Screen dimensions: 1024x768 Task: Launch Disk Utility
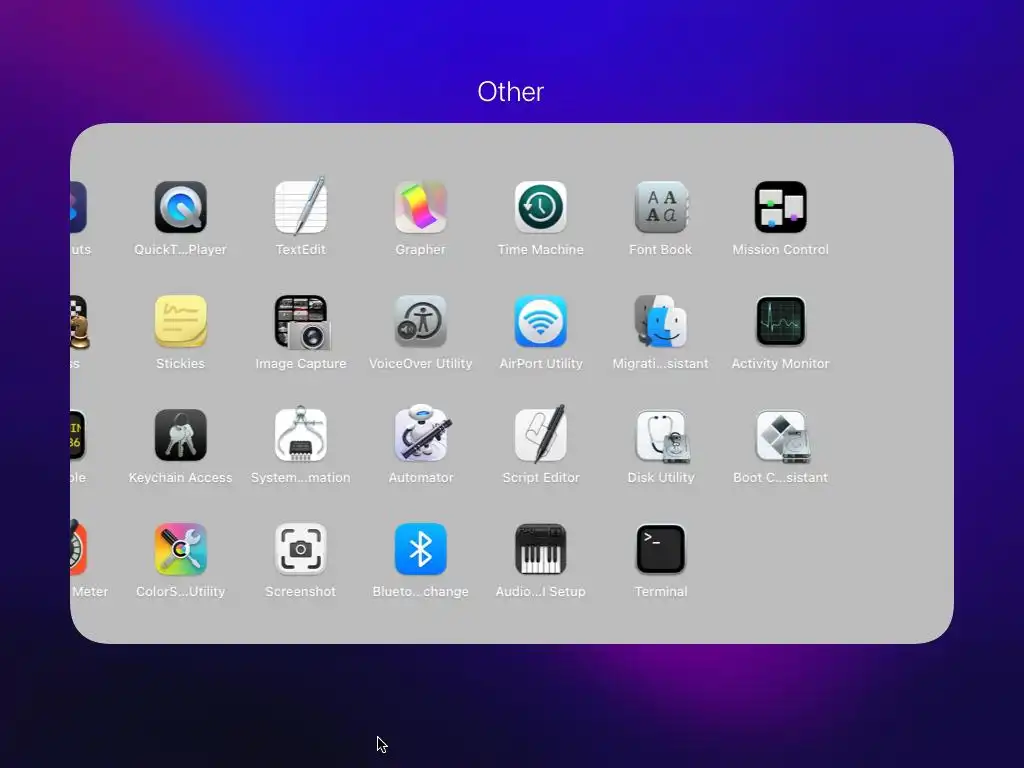pos(662,436)
